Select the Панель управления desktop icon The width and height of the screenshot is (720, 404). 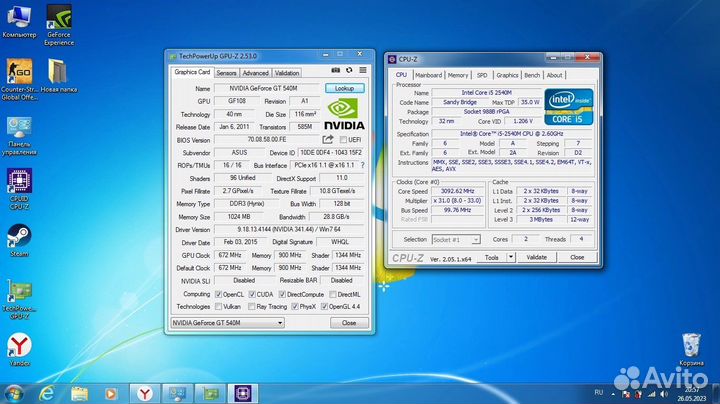19,136
